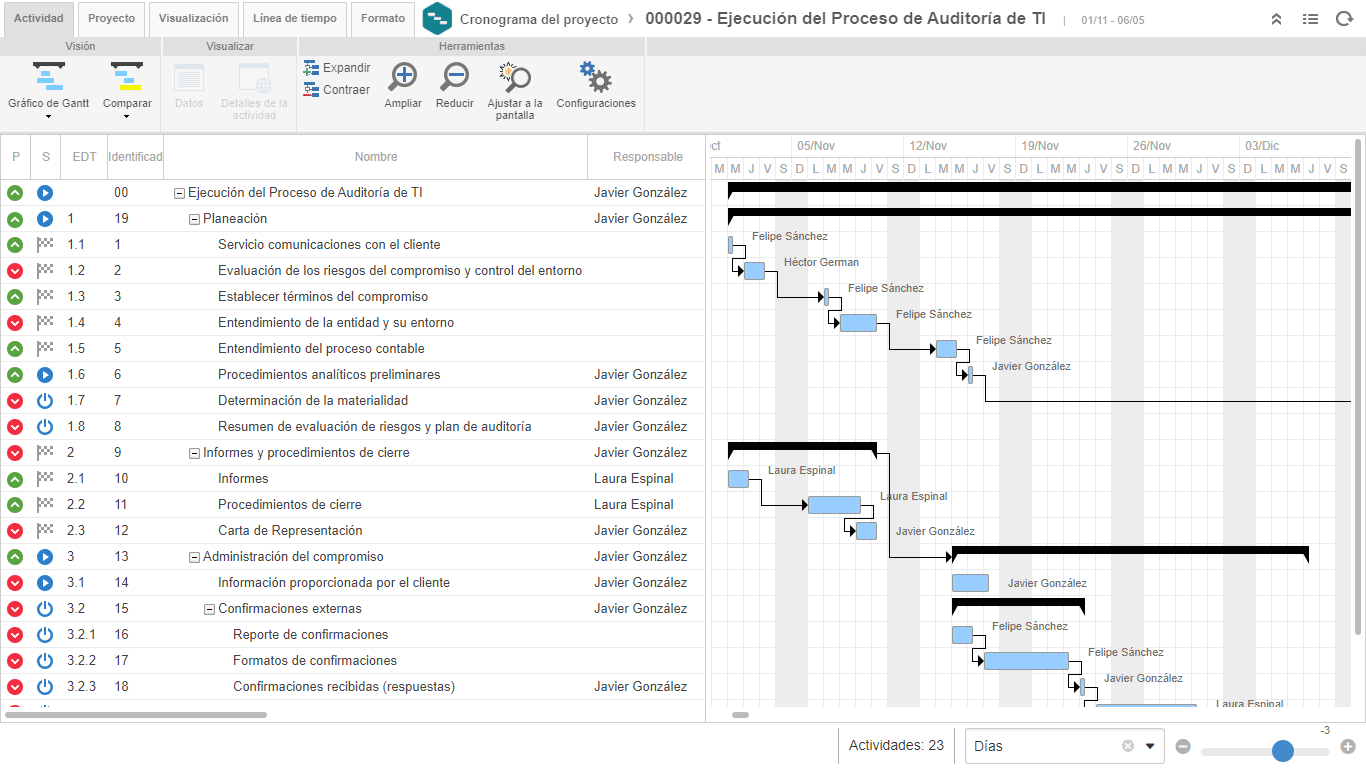Click the refresh icon in the title bar

[x=1344, y=19]
